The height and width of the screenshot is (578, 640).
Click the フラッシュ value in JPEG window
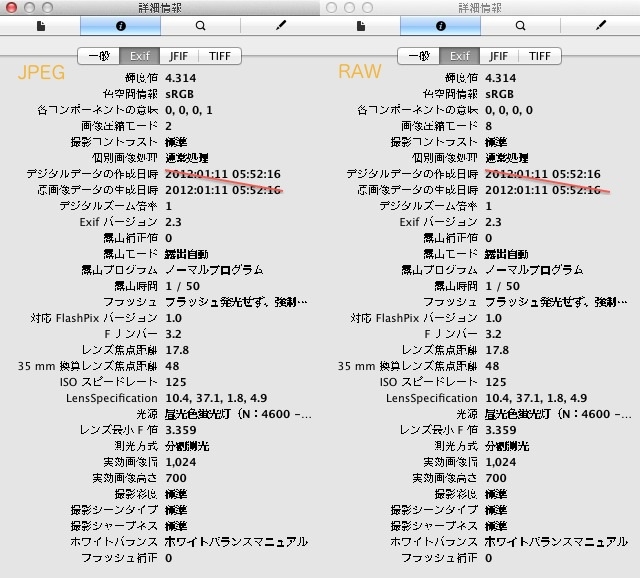[236, 302]
